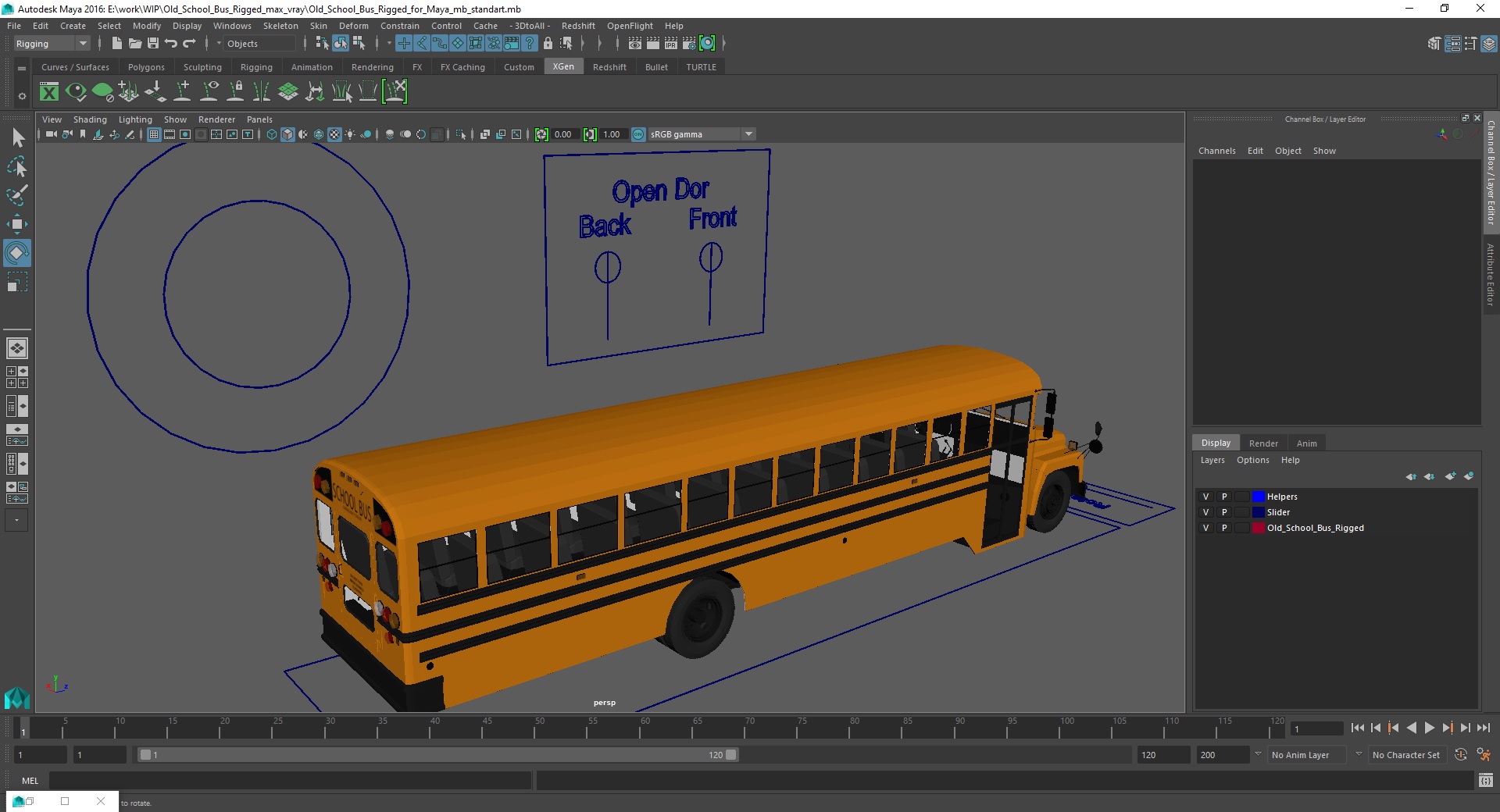
Task: Go to end of playback range
Action: click(1483, 728)
